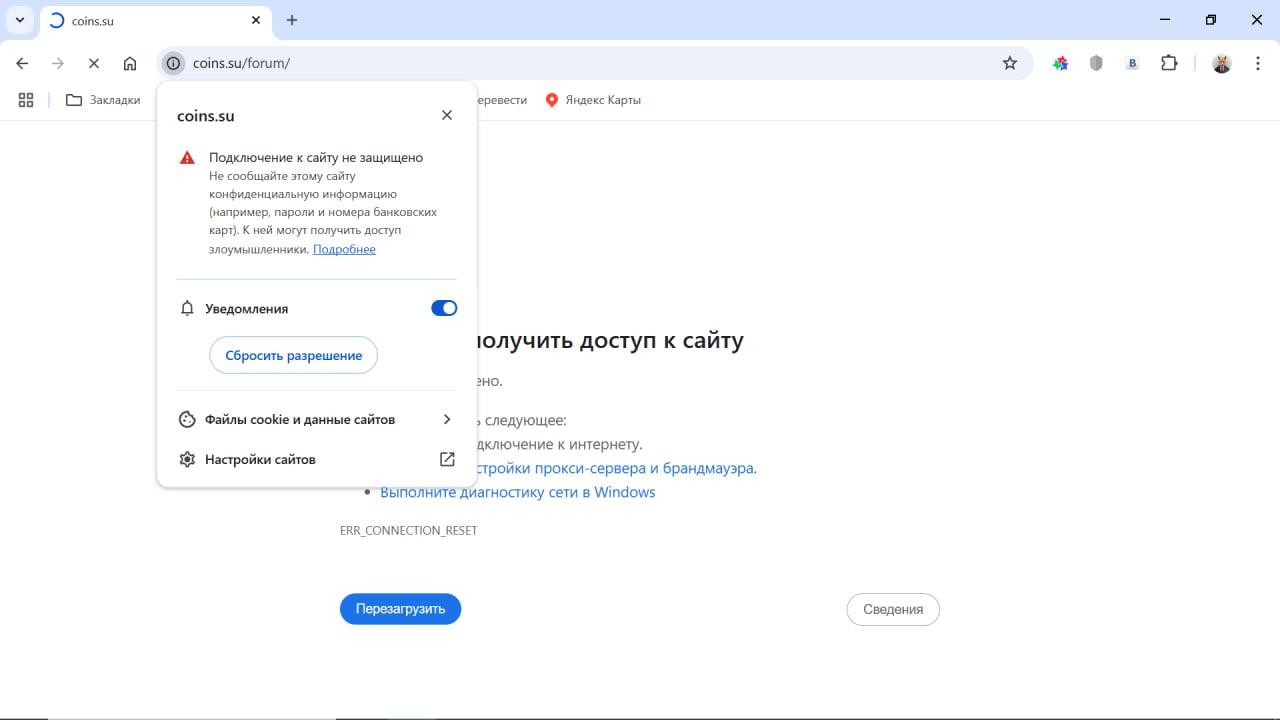Viewport: 1280px width, 720px height.
Task: Click the Сведения details button
Action: point(893,609)
